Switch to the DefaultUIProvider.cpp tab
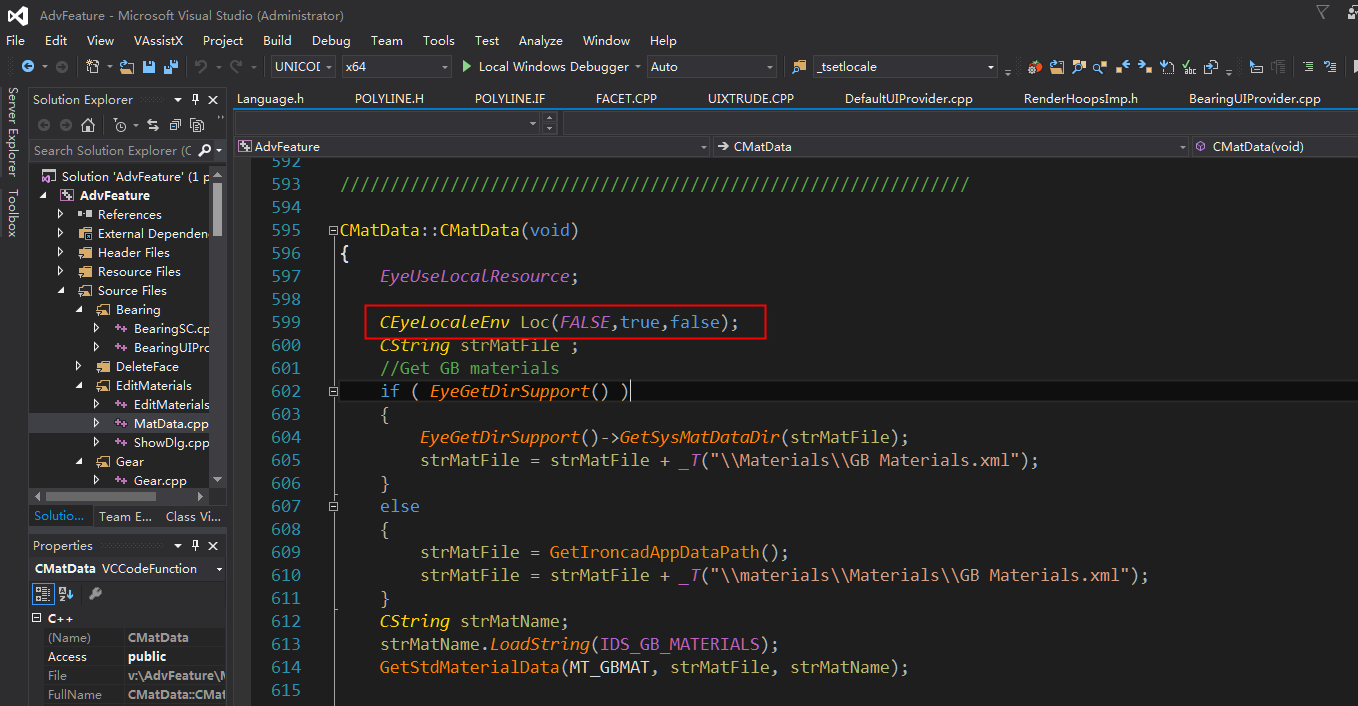 pos(908,99)
